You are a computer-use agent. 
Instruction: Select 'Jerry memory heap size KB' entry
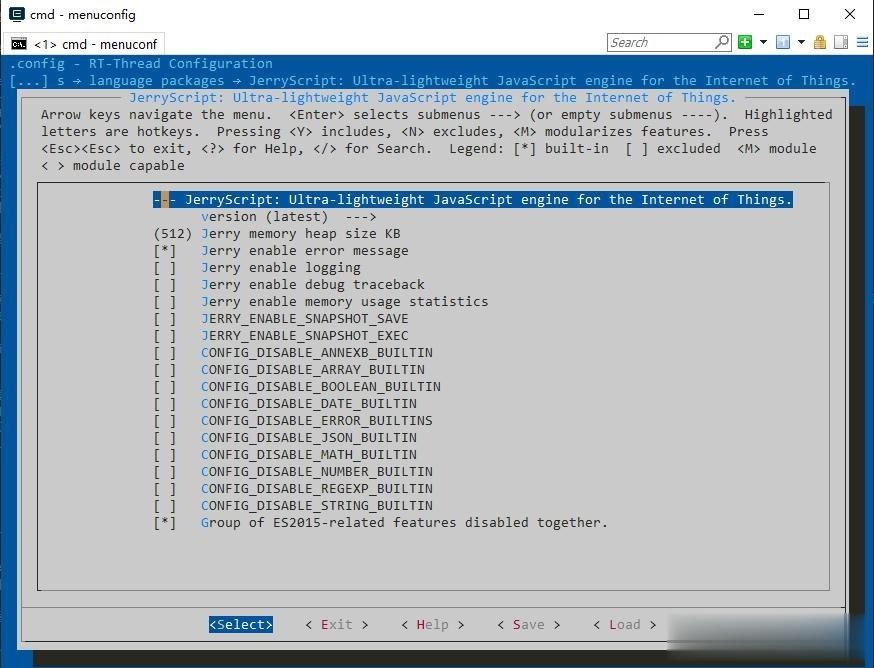point(301,234)
